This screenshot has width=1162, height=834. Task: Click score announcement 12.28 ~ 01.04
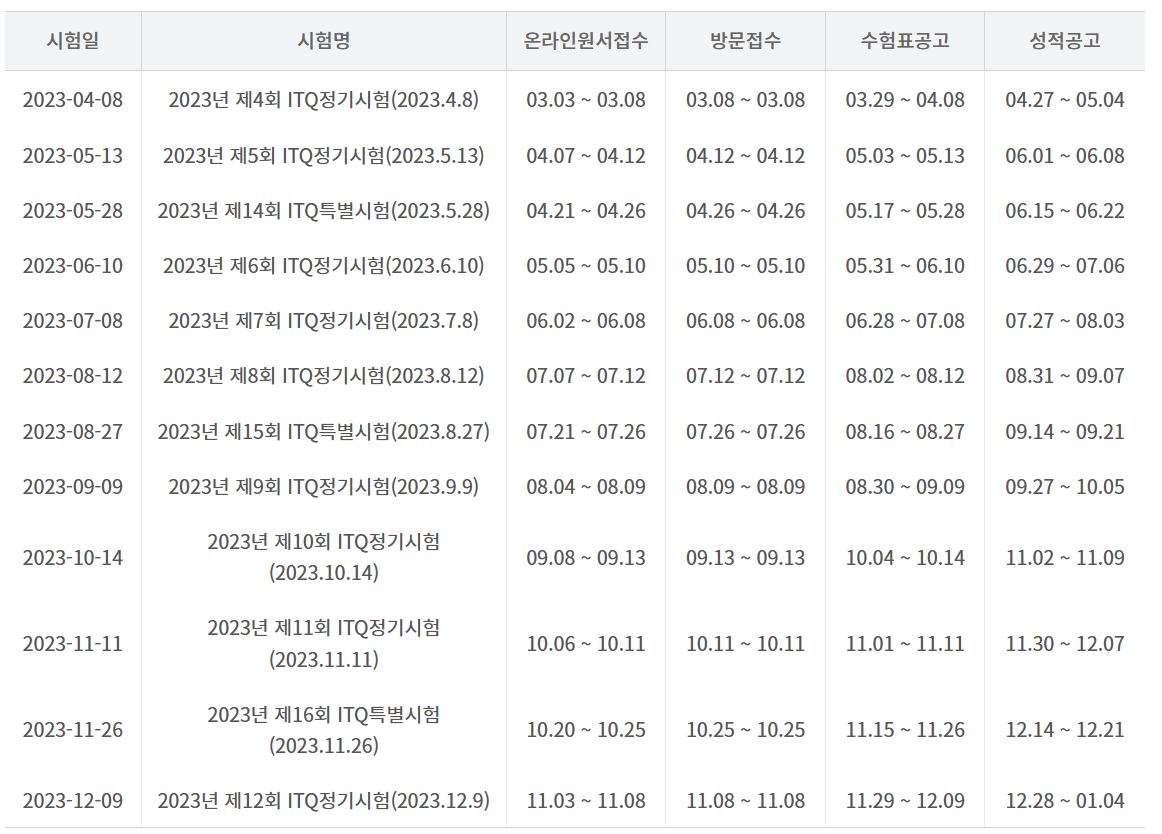pos(1064,801)
